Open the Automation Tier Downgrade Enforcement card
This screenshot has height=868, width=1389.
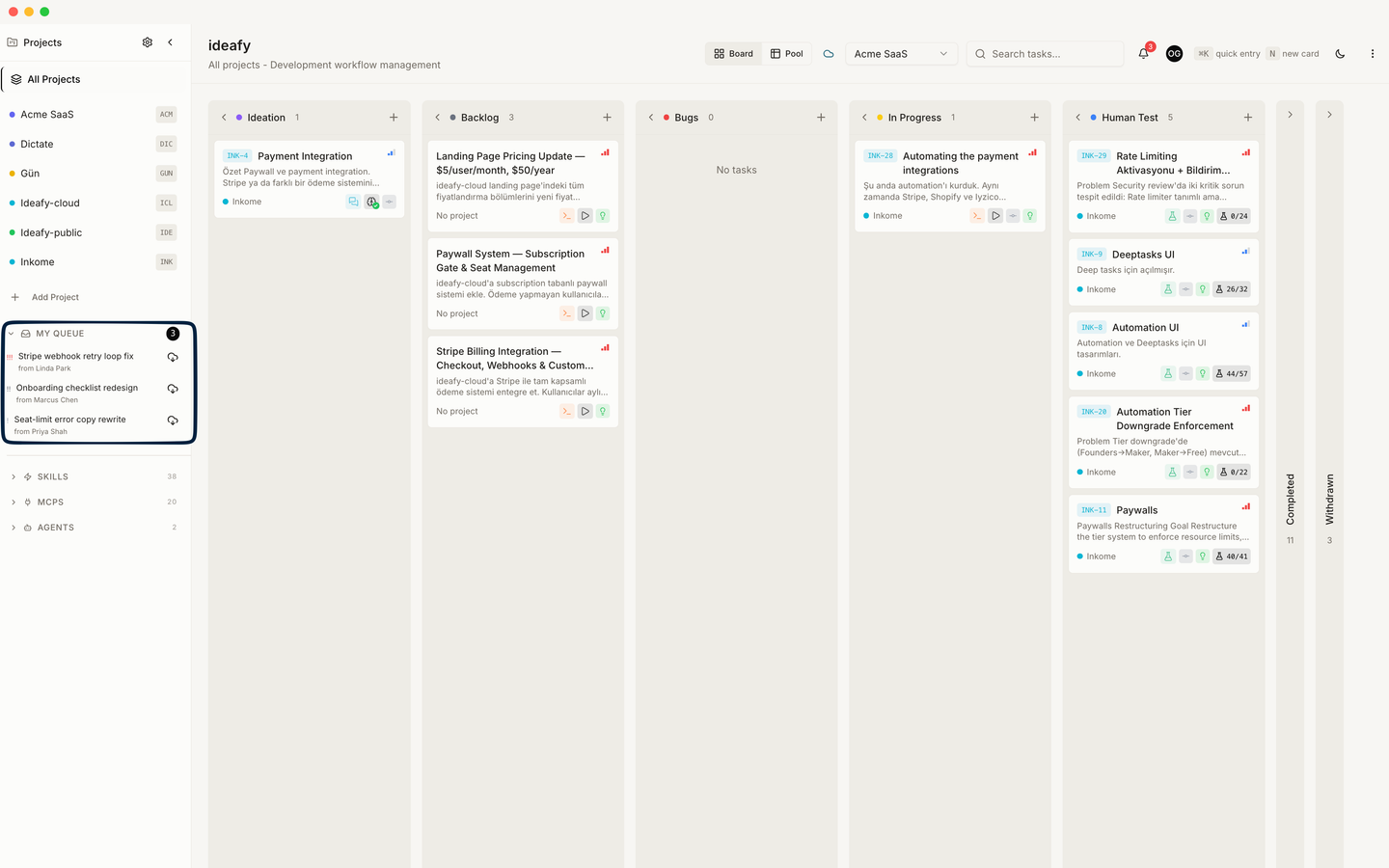(x=1163, y=441)
